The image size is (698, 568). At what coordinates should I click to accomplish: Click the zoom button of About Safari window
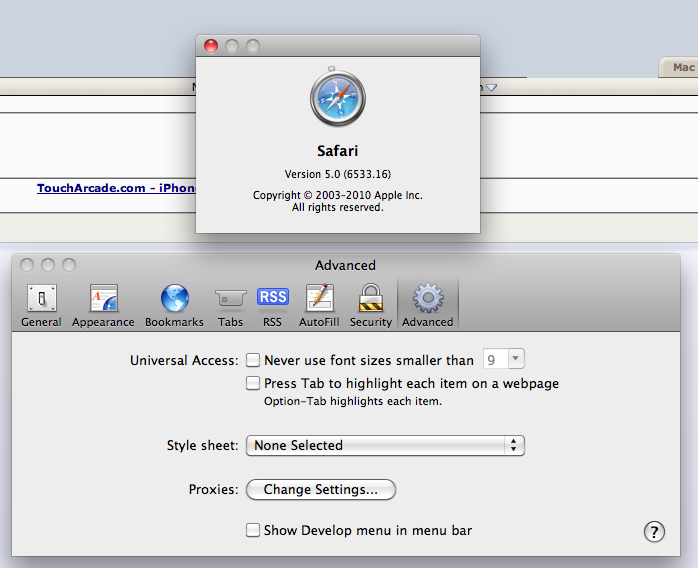click(253, 46)
